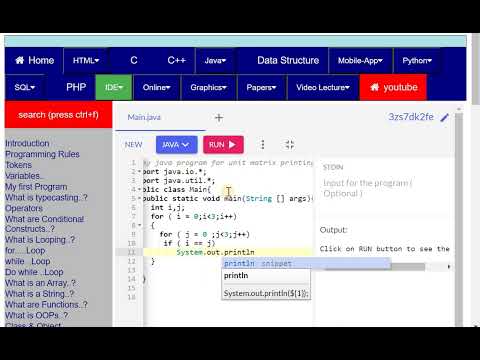
Task: Collapse code fold arrow on line 8
Action: [139, 226]
